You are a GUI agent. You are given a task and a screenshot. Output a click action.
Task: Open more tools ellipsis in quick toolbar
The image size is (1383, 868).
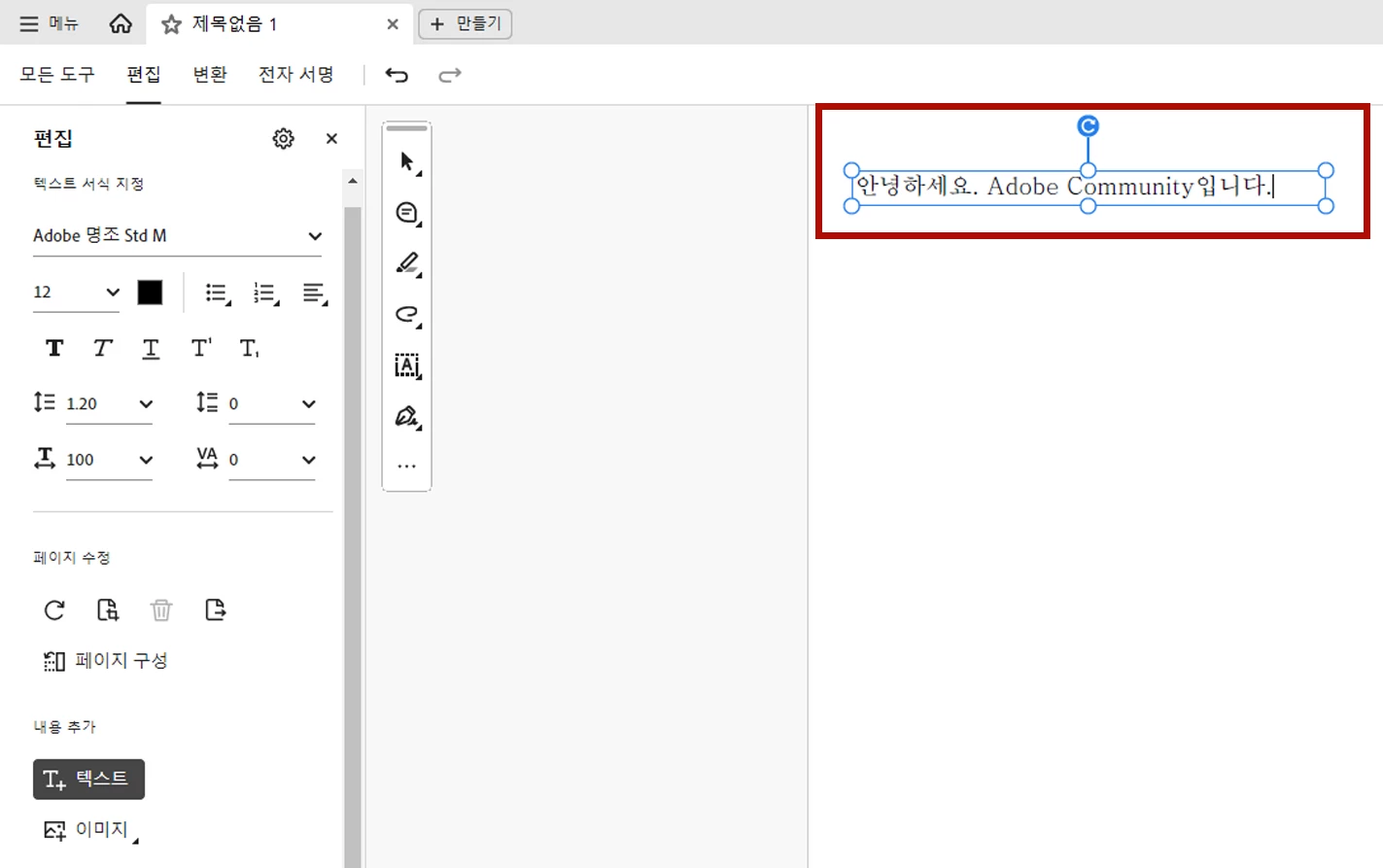pos(407,467)
